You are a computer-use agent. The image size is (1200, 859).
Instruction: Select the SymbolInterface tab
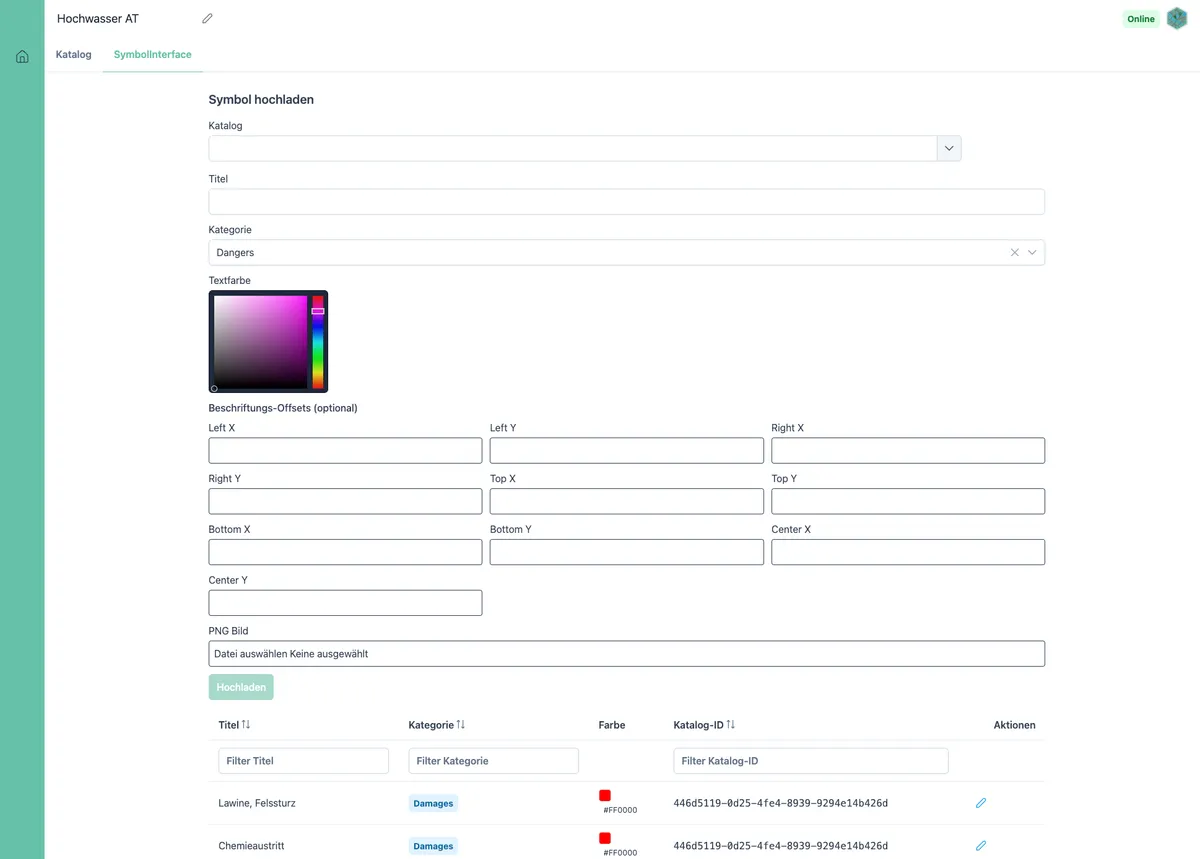point(152,54)
